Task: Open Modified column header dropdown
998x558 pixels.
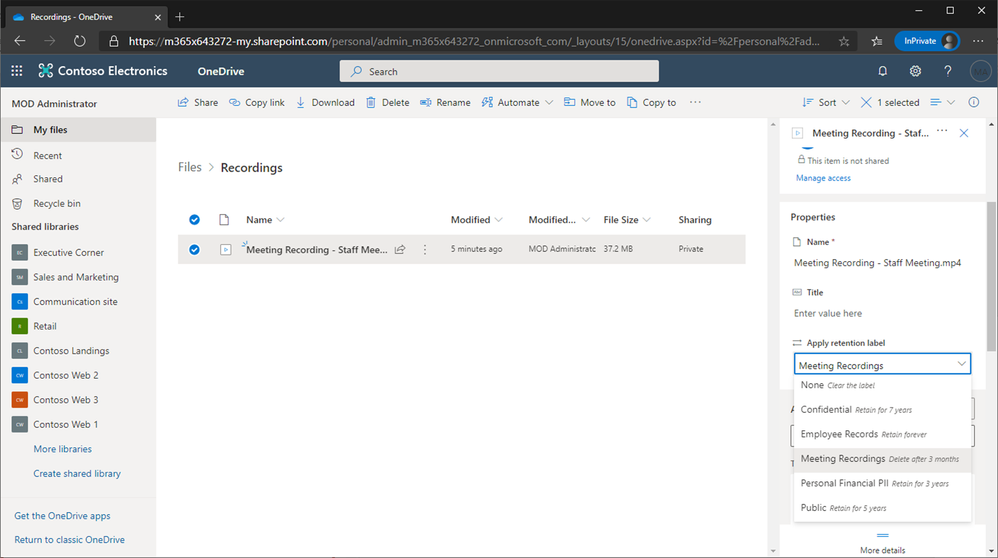Action: (x=477, y=220)
